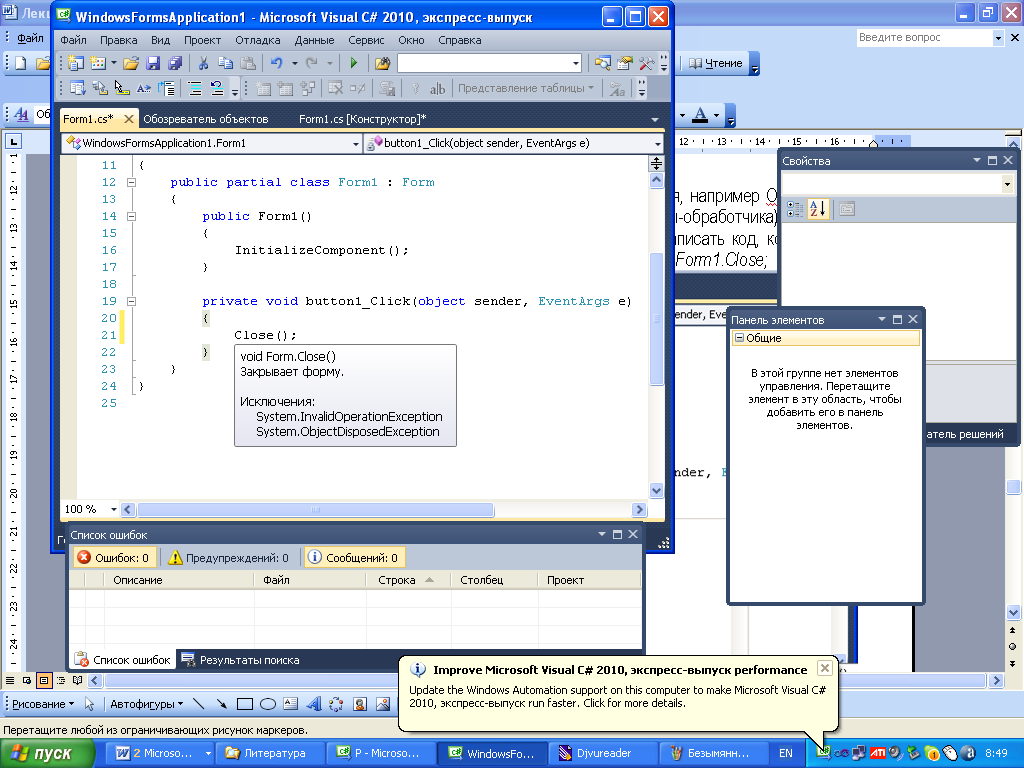Click the code editor scroll down arrow
The height and width of the screenshot is (768, 1024).
click(x=656, y=490)
